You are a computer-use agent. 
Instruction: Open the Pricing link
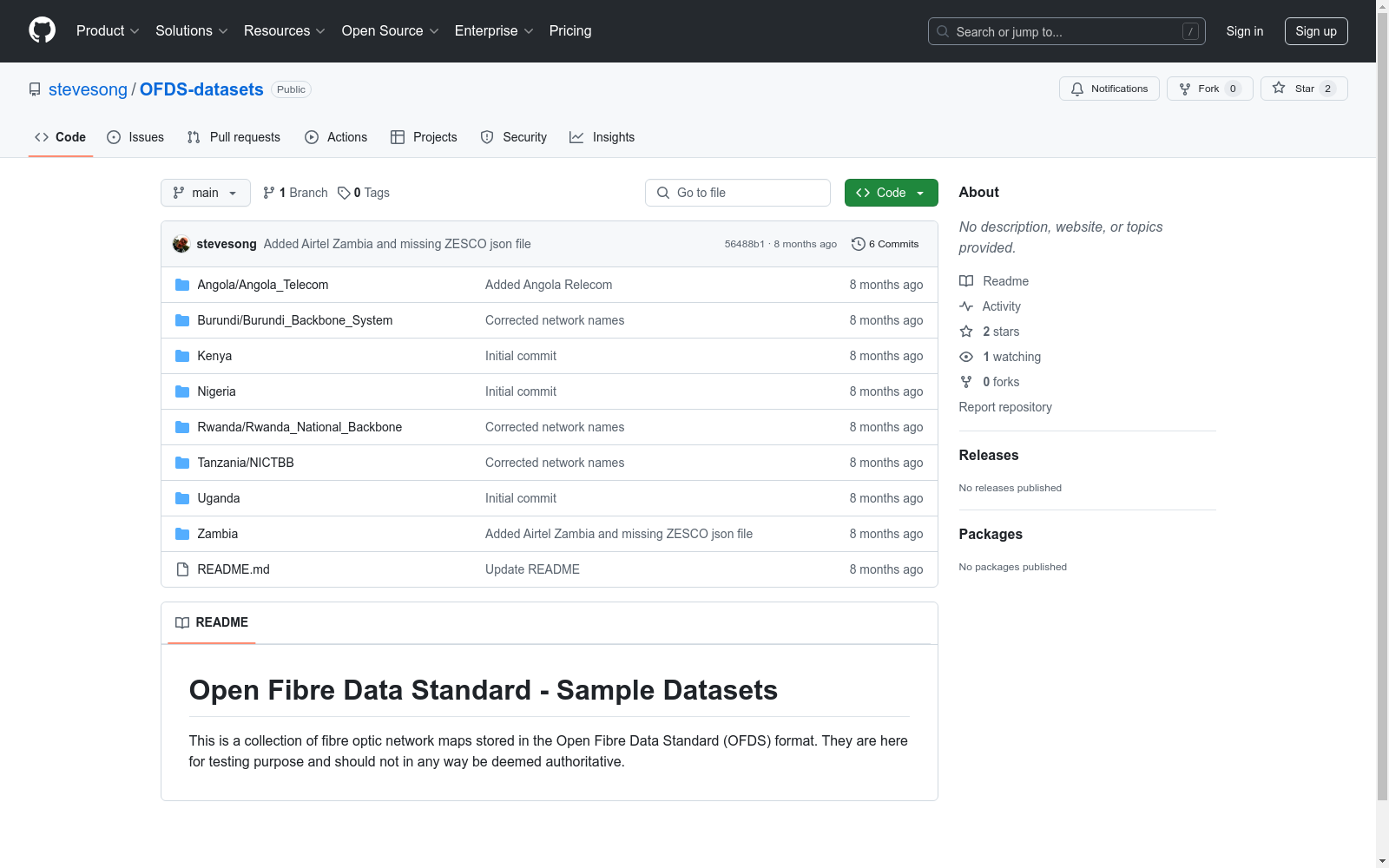click(570, 30)
